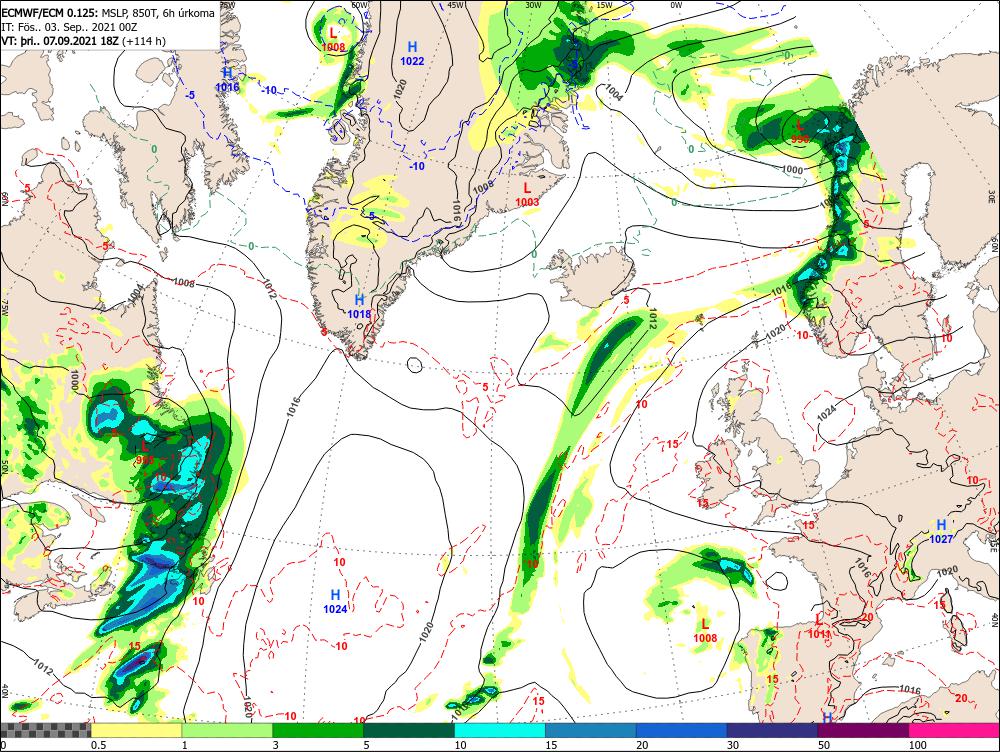Select the yellow 0.5–1 legend swatch
The width and height of the screenshot is (1000, 752).
(136, 730)
